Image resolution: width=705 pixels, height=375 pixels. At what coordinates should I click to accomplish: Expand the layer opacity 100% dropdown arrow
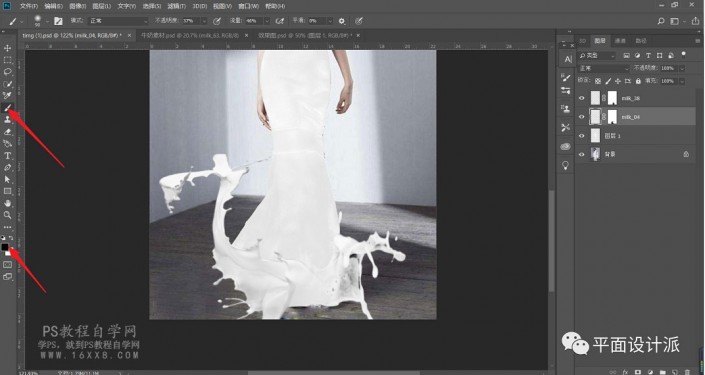[x=682, y=68]
